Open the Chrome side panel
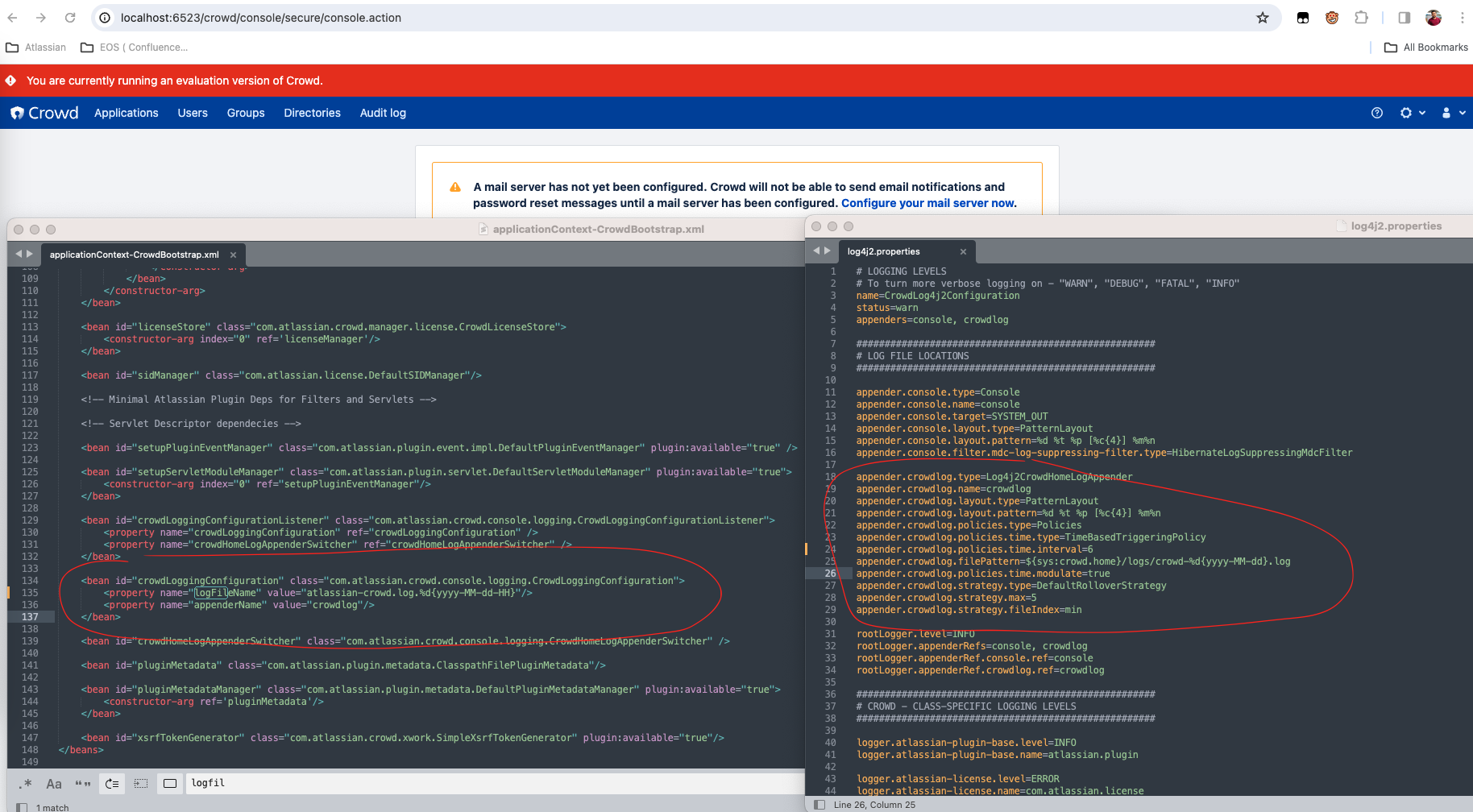The width and height of the screenshot is (1473, 812). 1405,18
